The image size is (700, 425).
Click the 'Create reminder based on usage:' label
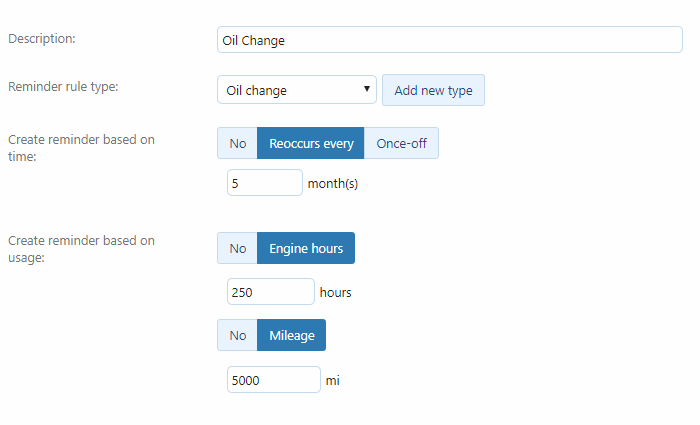[x=81, y=249]
